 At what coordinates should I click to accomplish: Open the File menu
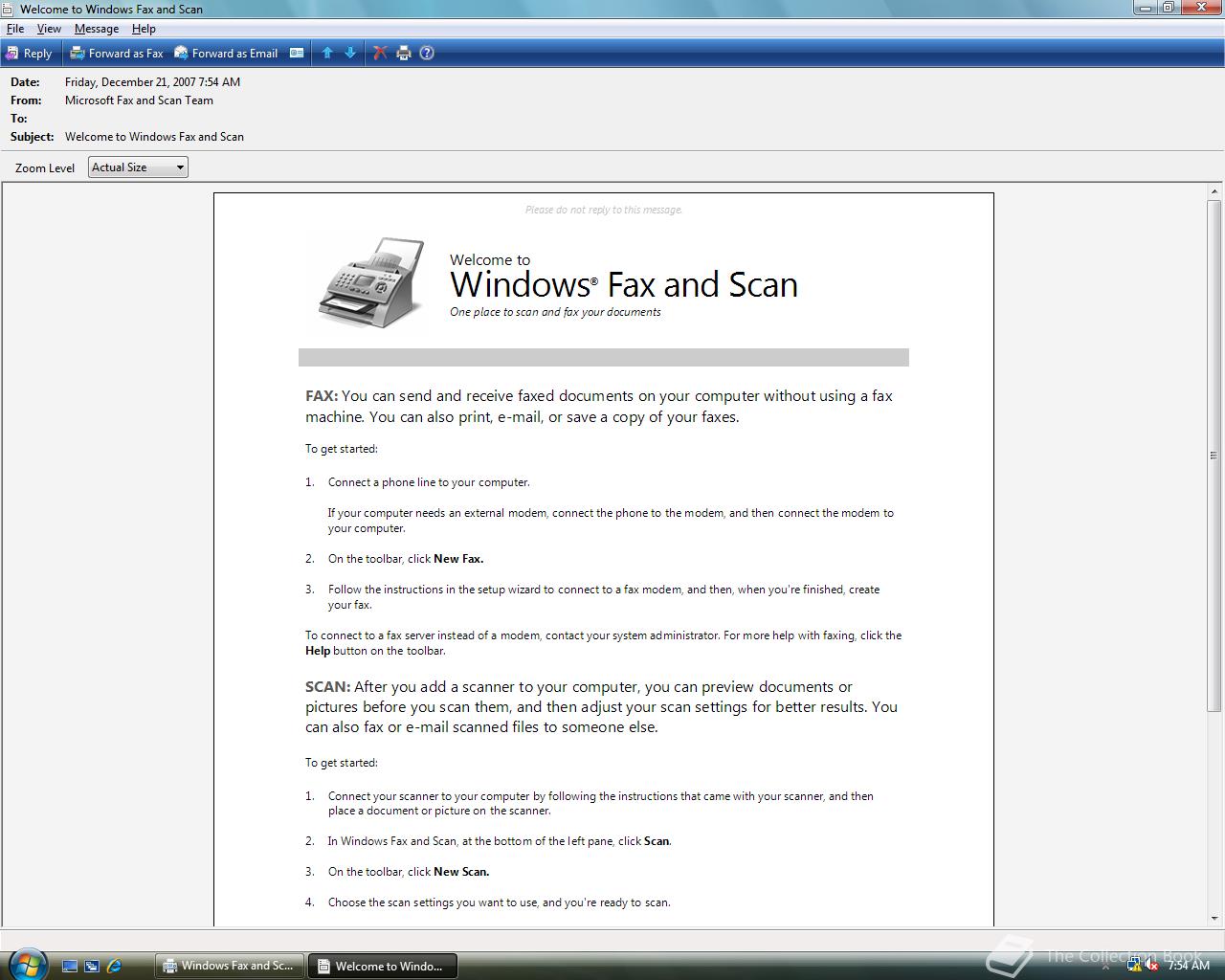click(15, 29)
